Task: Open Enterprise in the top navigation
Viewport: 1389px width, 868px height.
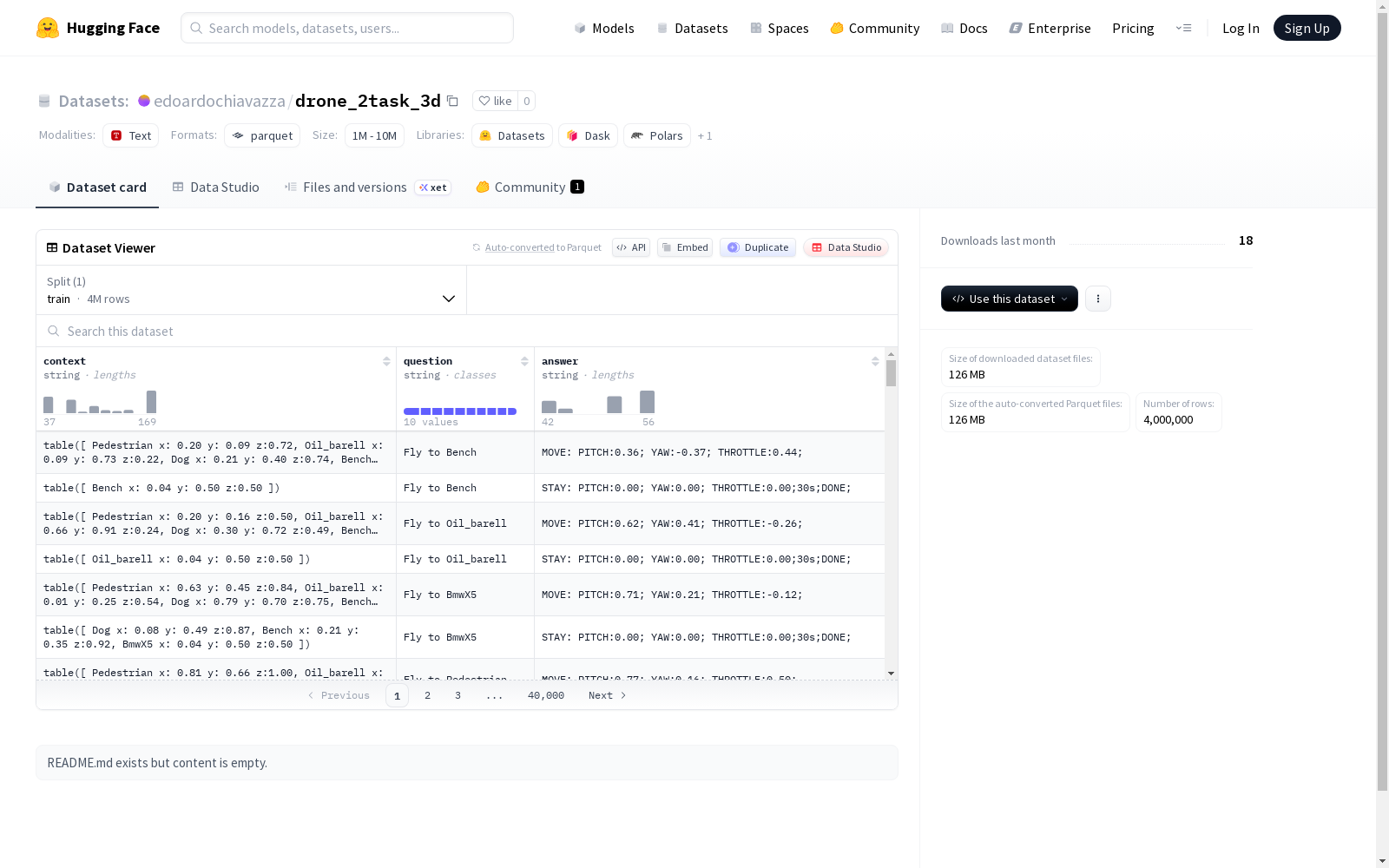Action: click(1050, 28)
